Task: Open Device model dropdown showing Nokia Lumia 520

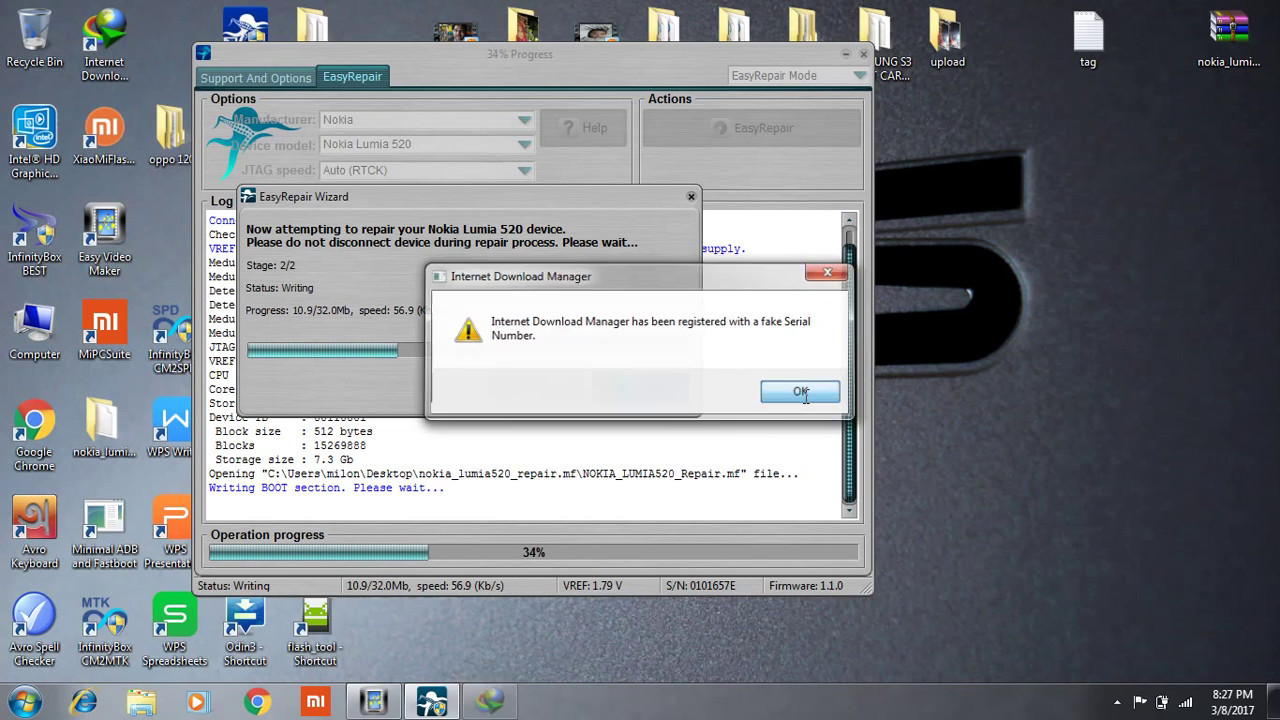Action: click(x=427, y=144)
